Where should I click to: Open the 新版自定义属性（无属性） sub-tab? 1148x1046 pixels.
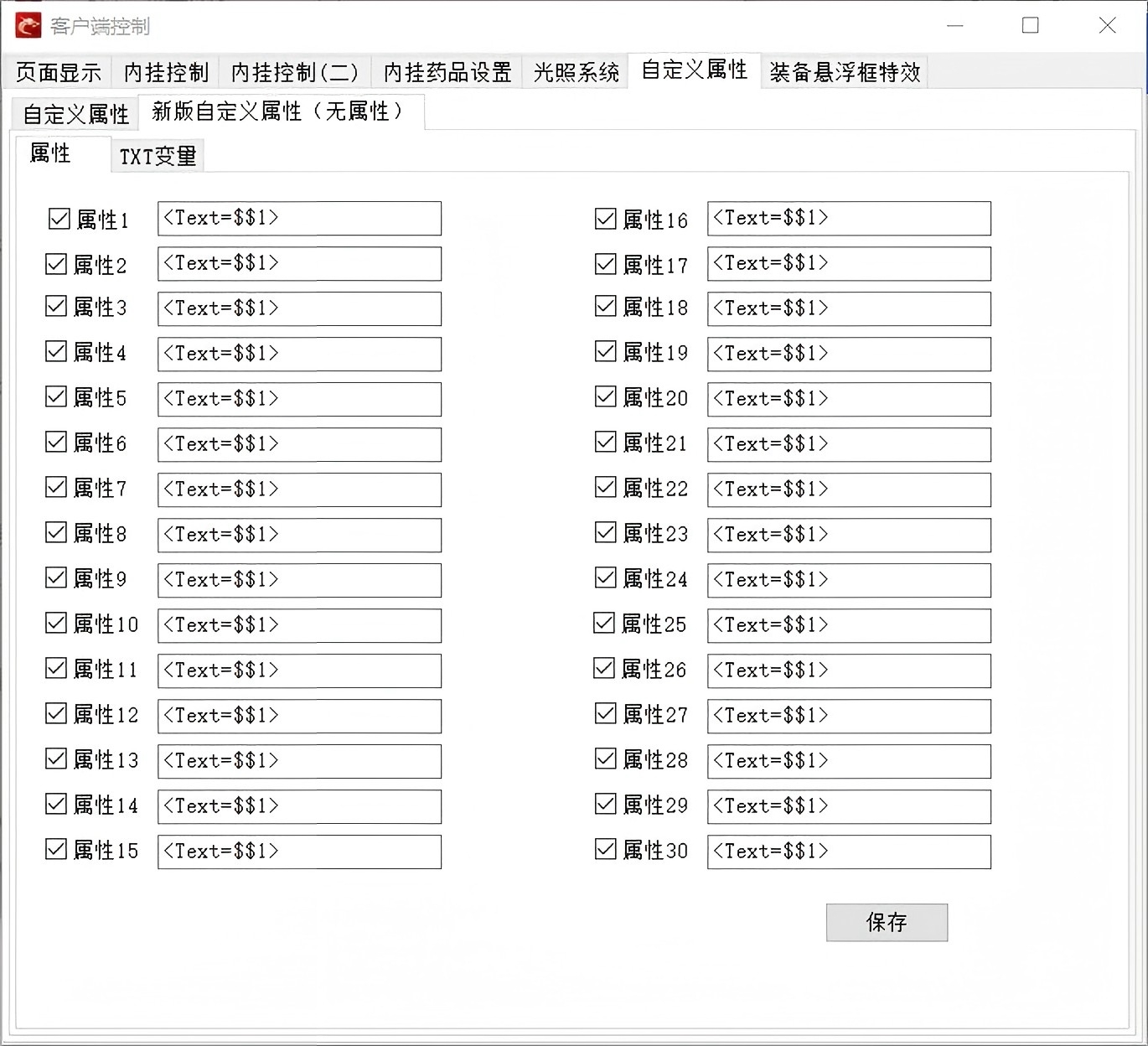pos(278,111)
